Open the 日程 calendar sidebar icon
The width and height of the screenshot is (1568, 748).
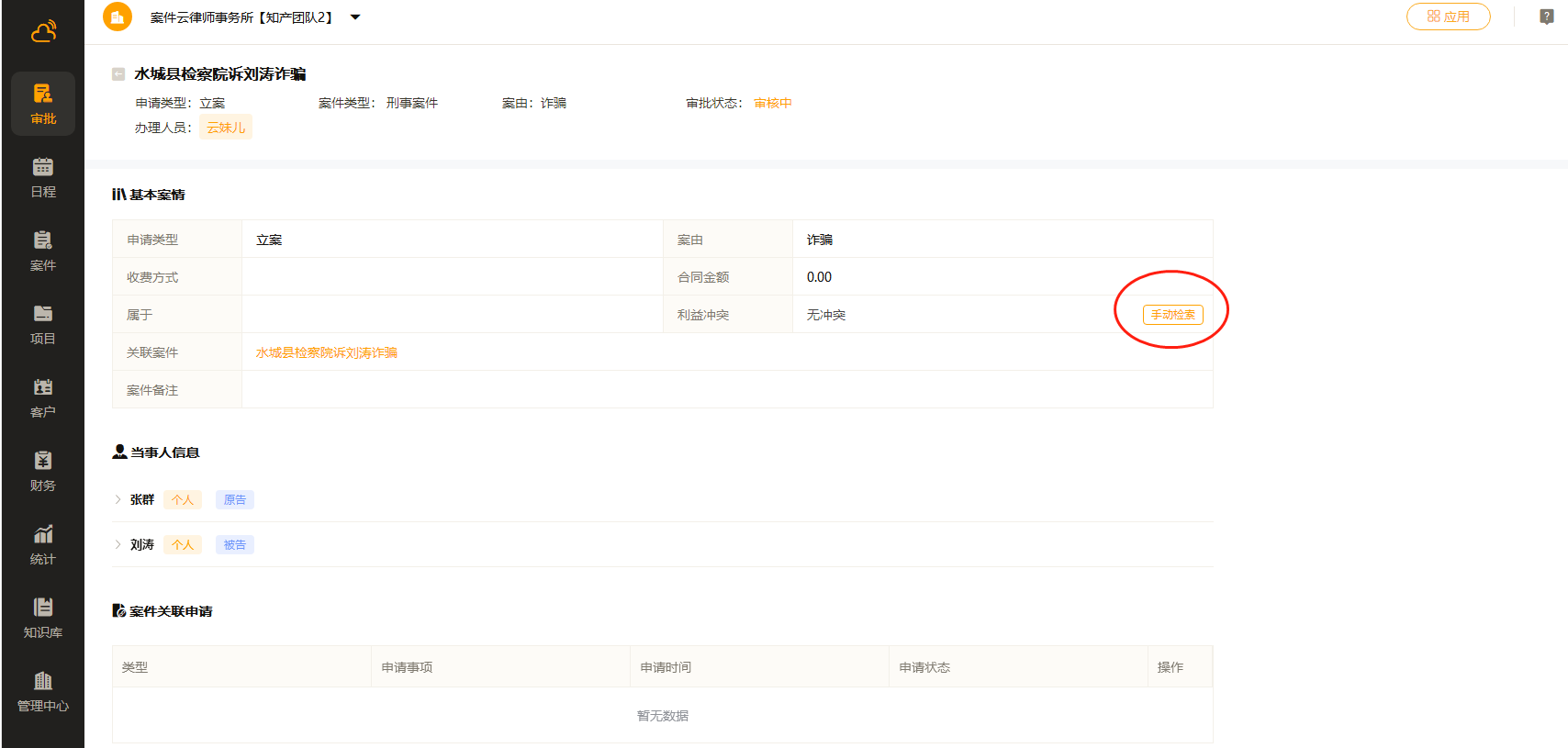point(43,177)
